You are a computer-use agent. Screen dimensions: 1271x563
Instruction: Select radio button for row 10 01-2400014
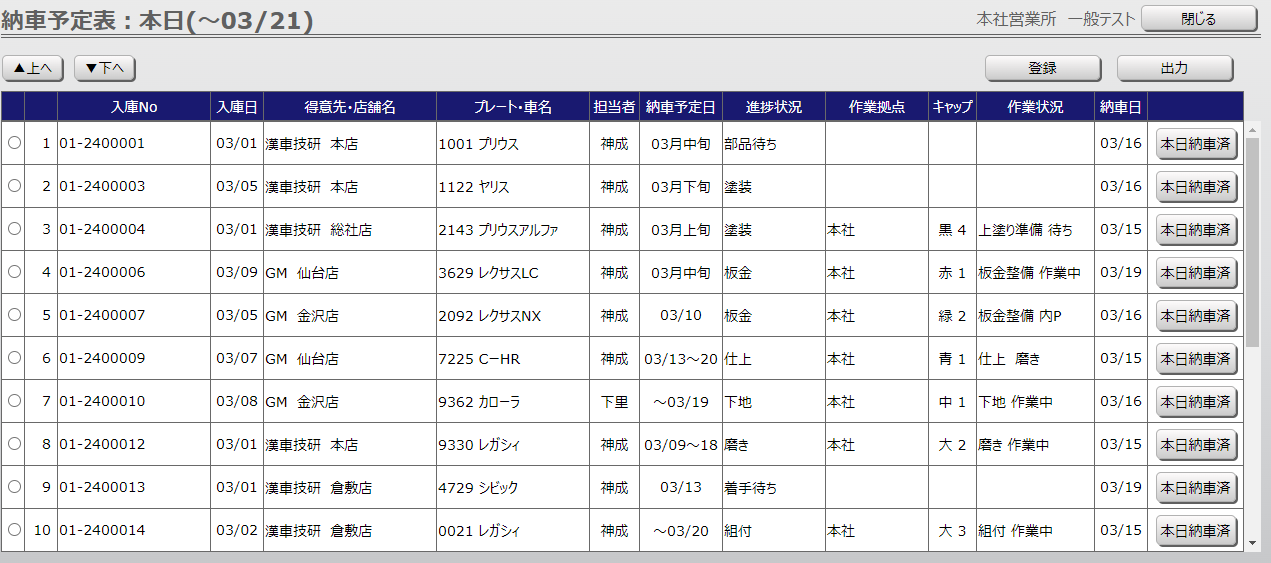point(14,530)
